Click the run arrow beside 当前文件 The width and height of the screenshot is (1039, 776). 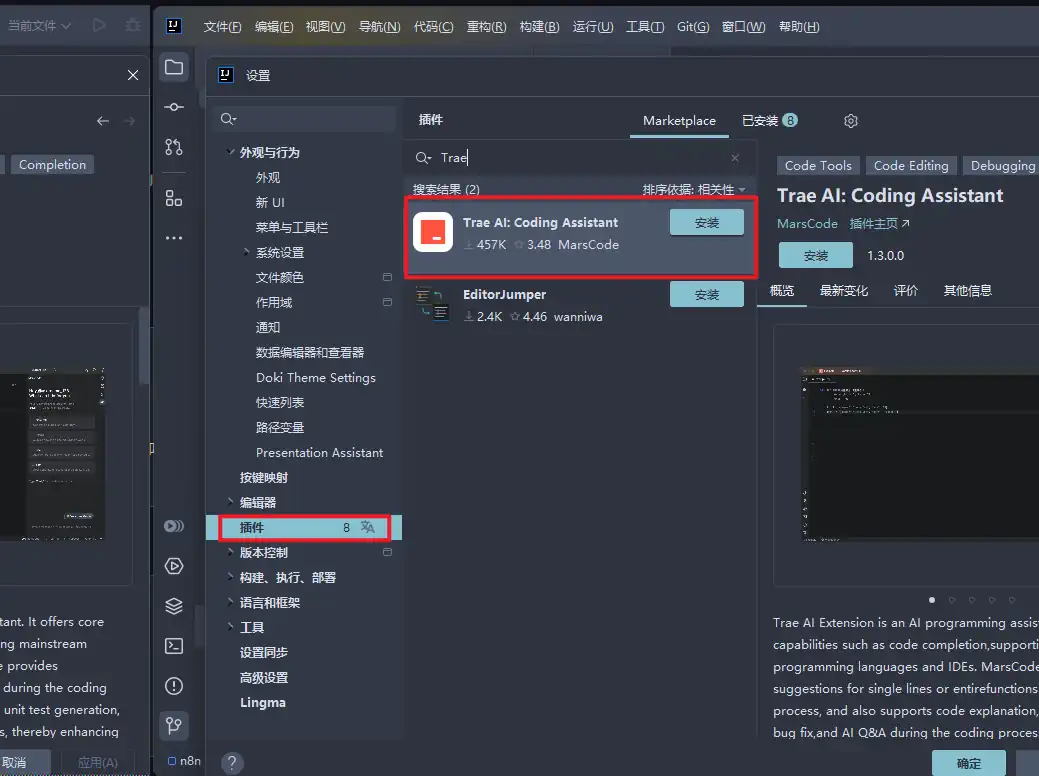point(99,26)
